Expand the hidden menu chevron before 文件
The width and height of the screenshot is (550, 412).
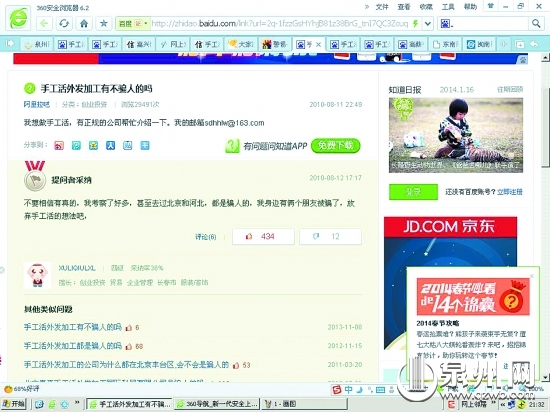(367, 6)
